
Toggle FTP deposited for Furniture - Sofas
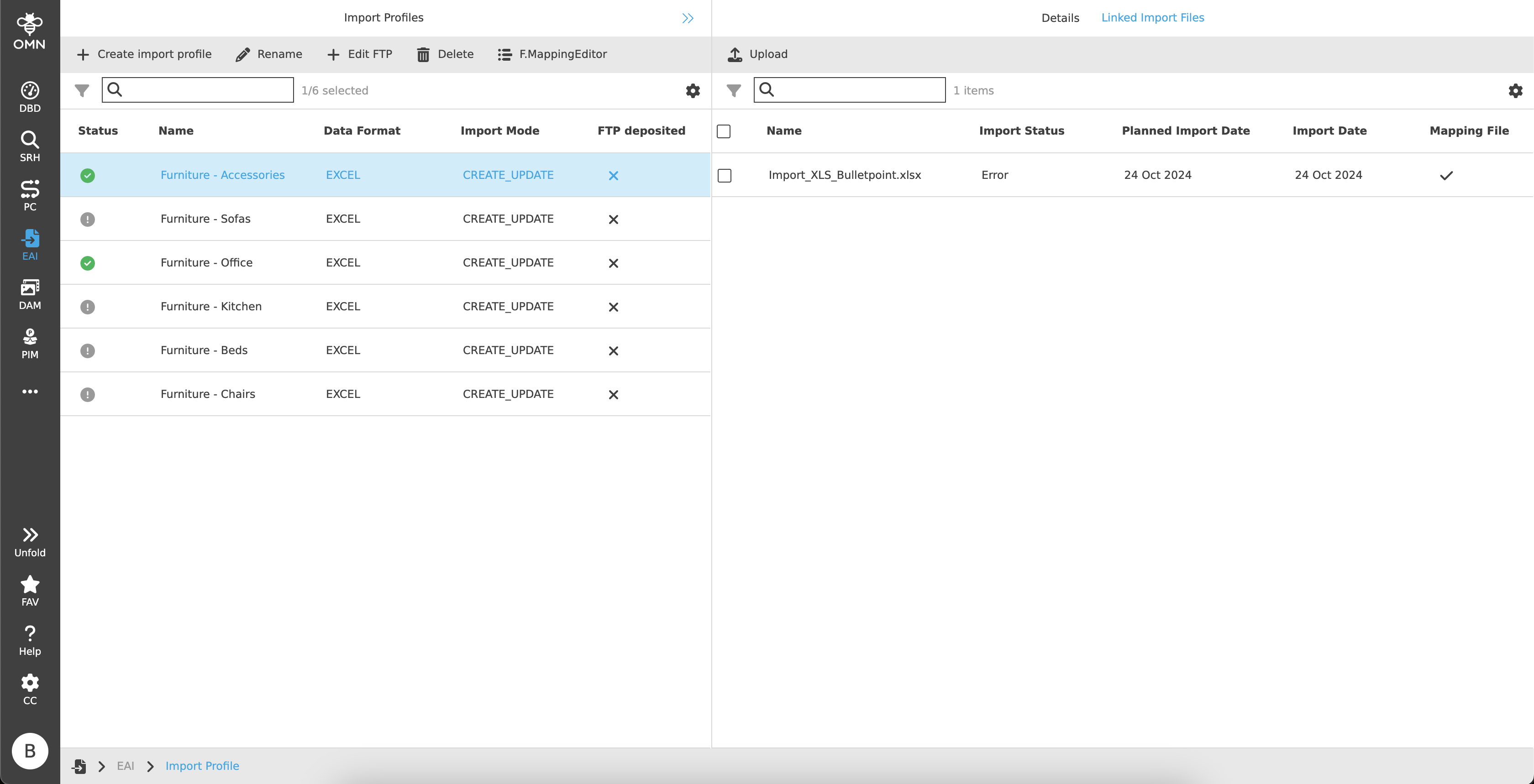(613, 219)
